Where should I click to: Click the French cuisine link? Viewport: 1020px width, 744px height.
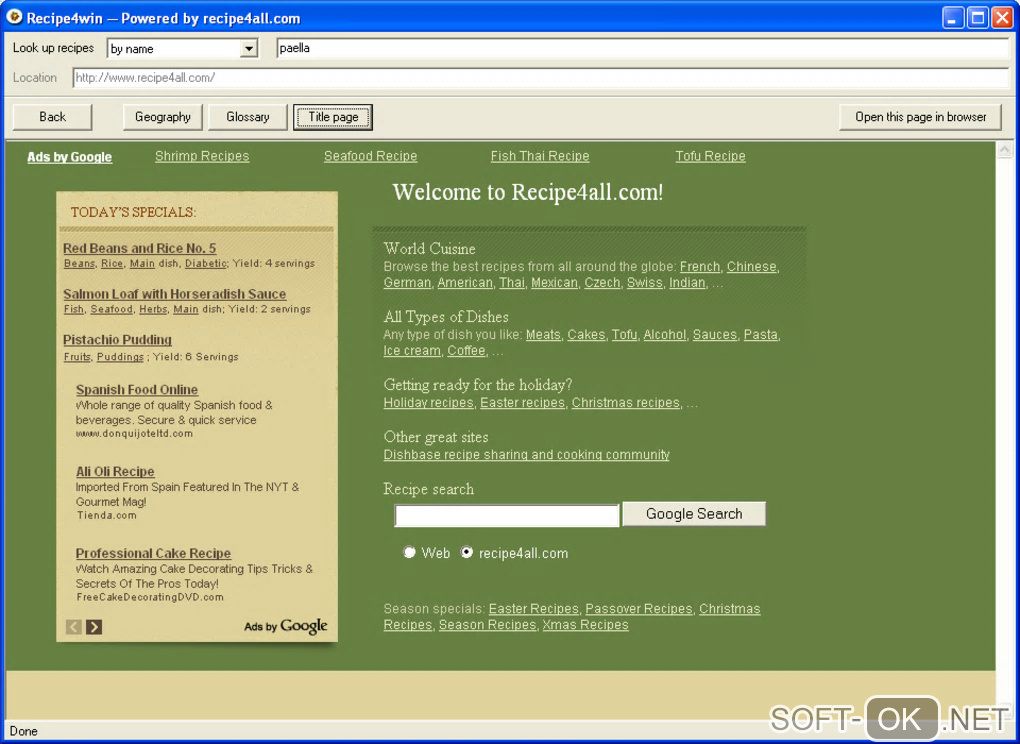[700, 267]
